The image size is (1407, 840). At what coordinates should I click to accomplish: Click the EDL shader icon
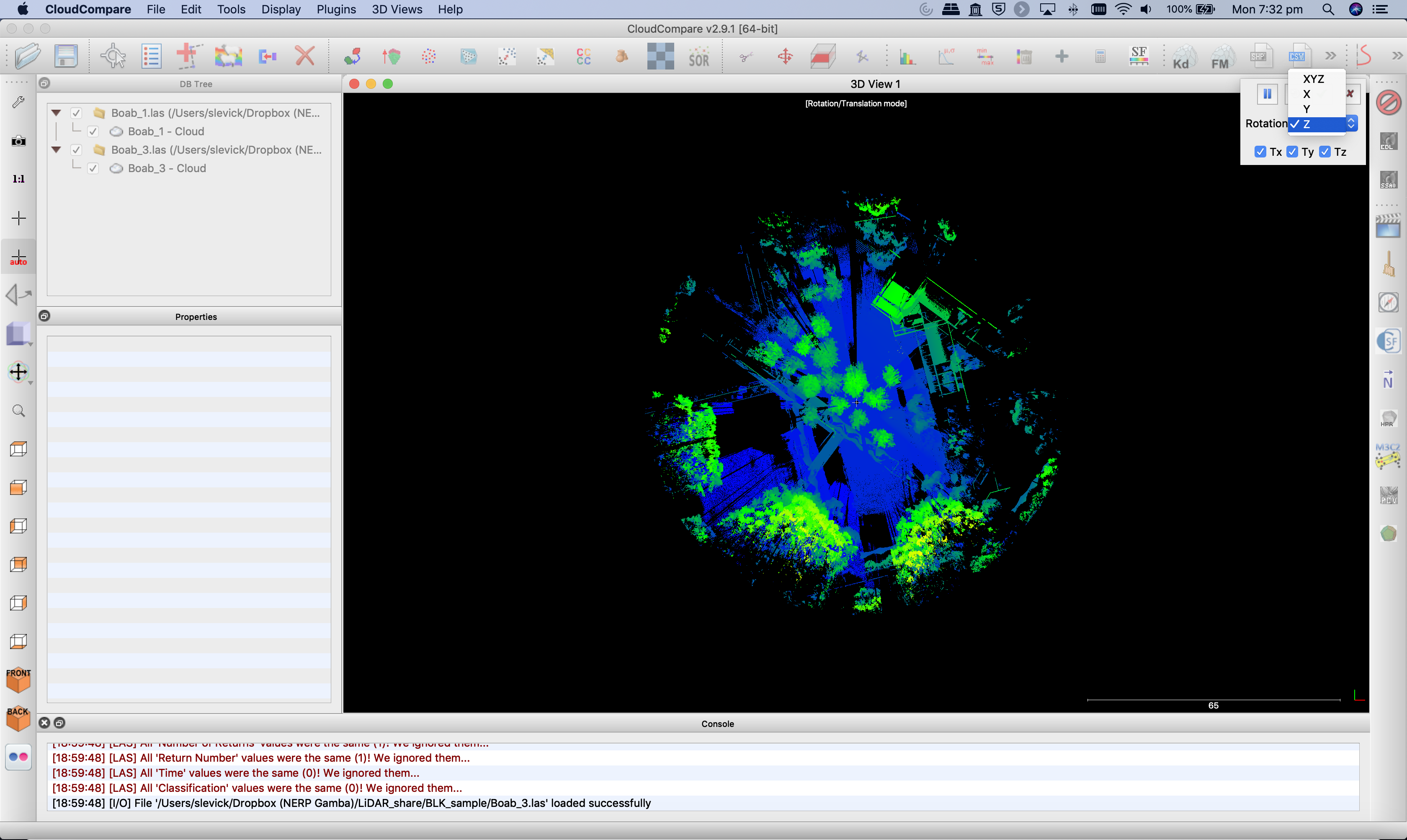(1388, 141)
